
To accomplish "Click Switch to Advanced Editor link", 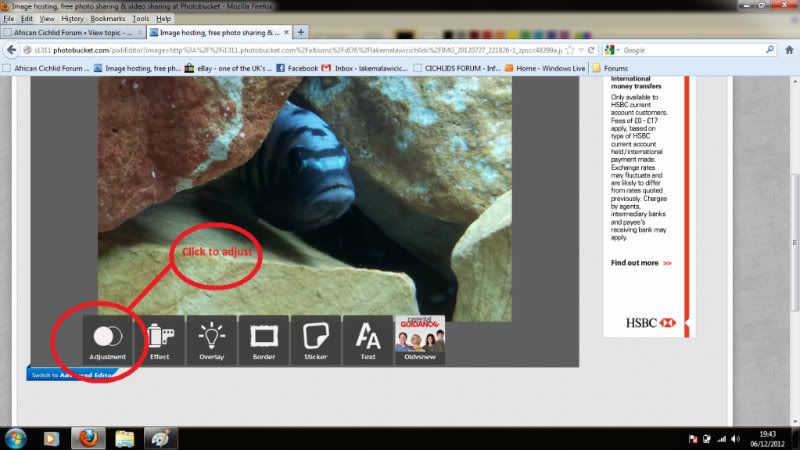I will click(x=73, y=375).
